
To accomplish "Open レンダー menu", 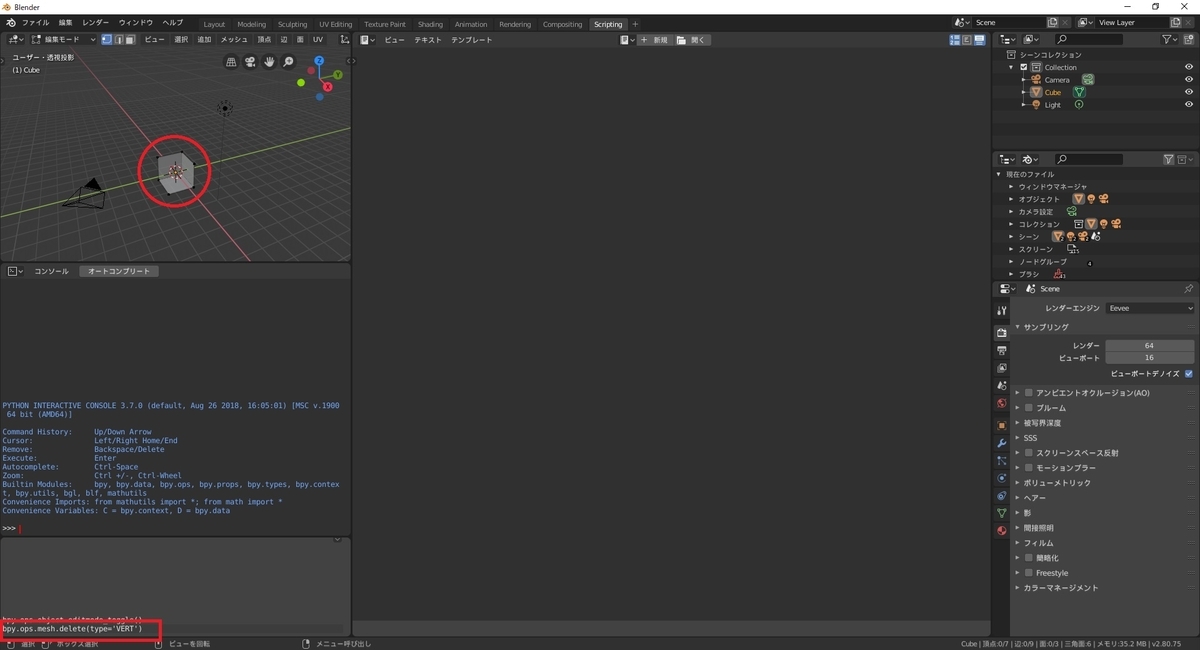I will click(x=96, y=23).
